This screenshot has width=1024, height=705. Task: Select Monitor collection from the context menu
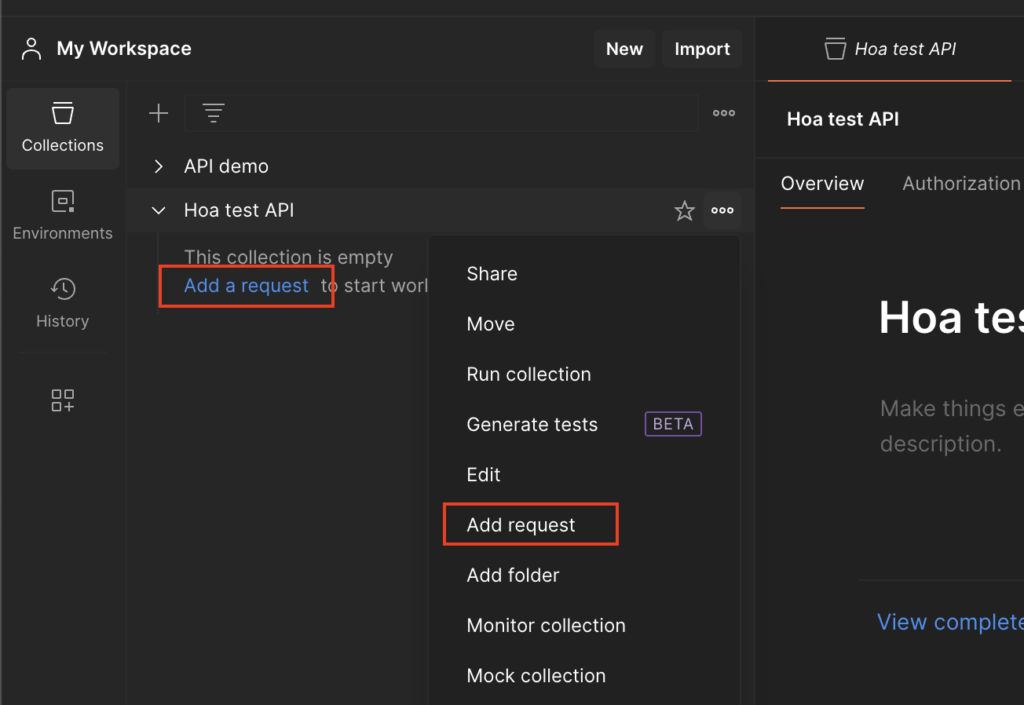pyautogui.click(x=546, y=626)
